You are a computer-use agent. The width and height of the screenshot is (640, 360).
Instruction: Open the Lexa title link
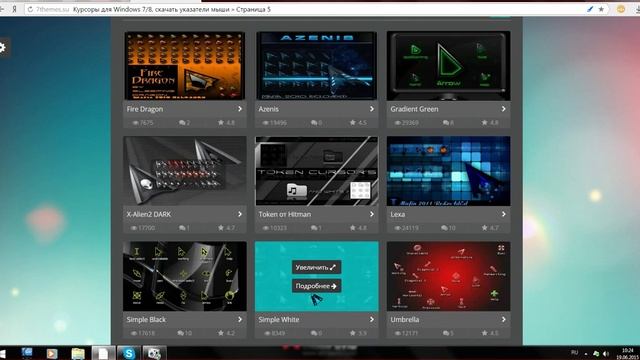(397, 214)
